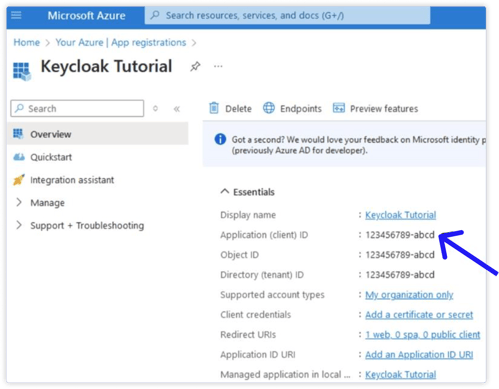Go to the Home breadcrumb
Viewport: 499px width, 389px height.
27,43
